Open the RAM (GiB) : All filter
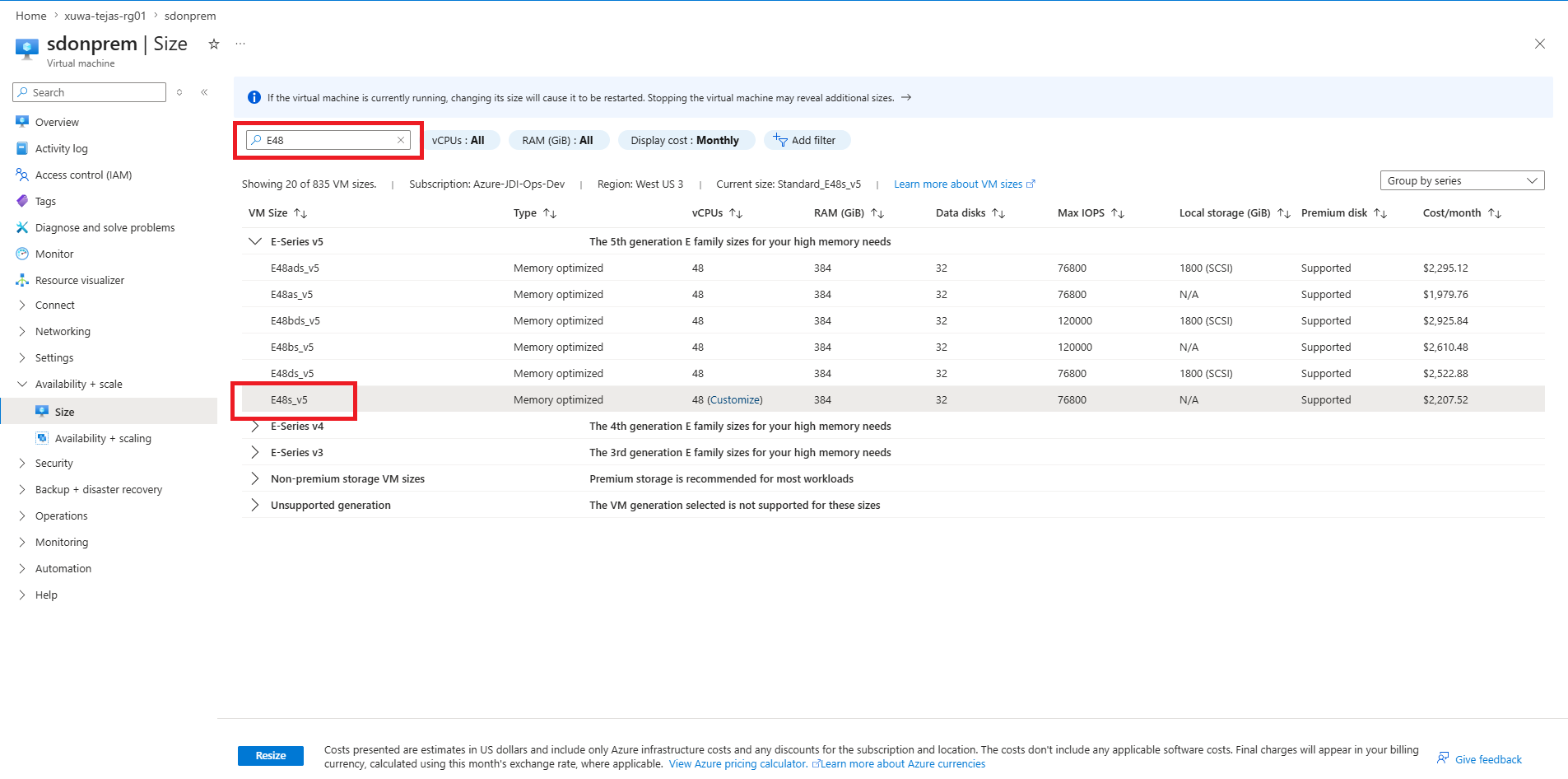 click(x=558, y=140)
